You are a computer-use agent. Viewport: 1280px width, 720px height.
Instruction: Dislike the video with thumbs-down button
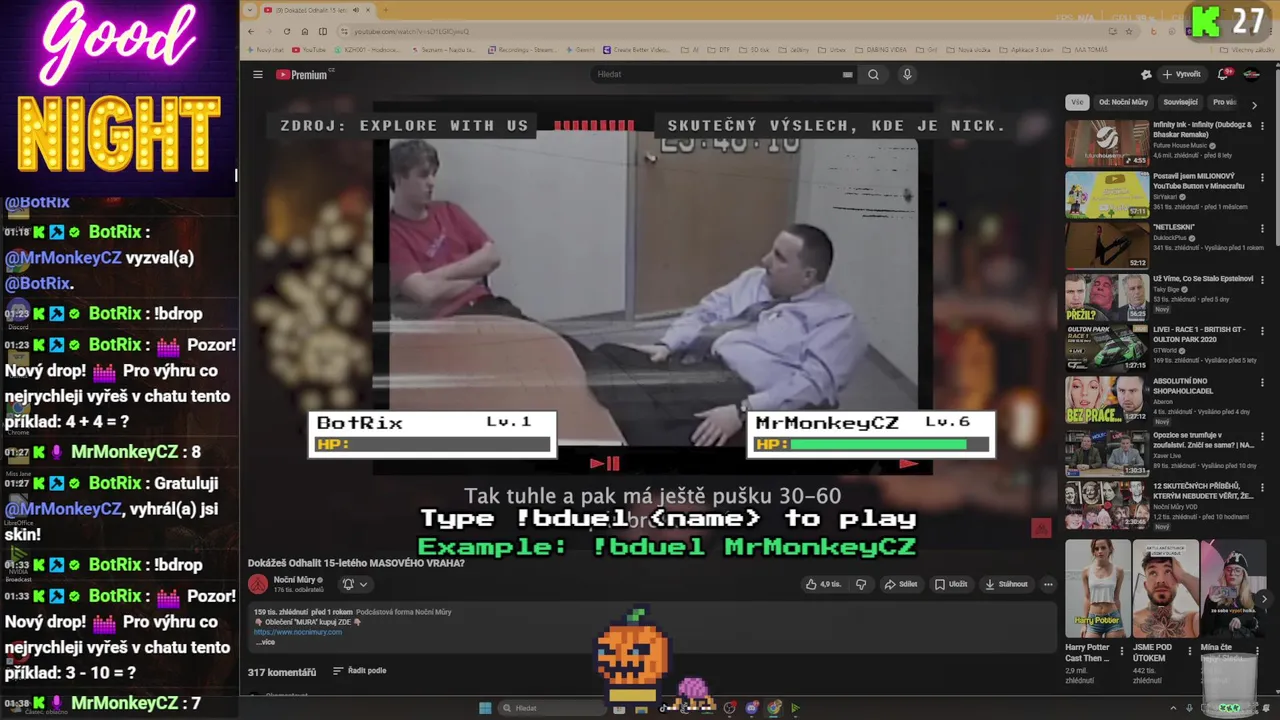(x=860, y=584)
